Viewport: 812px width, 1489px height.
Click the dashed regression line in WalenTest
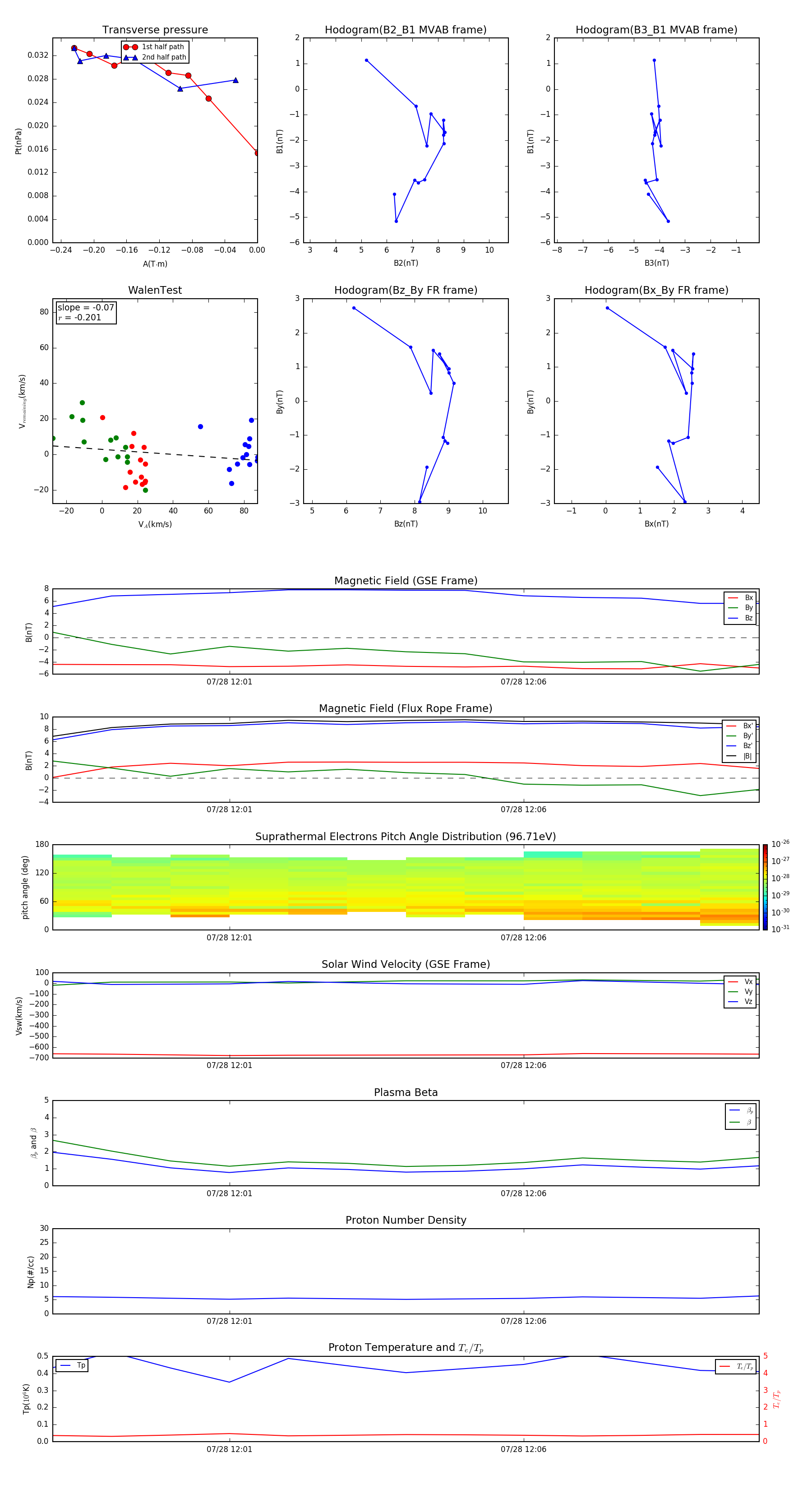(155, 453)
